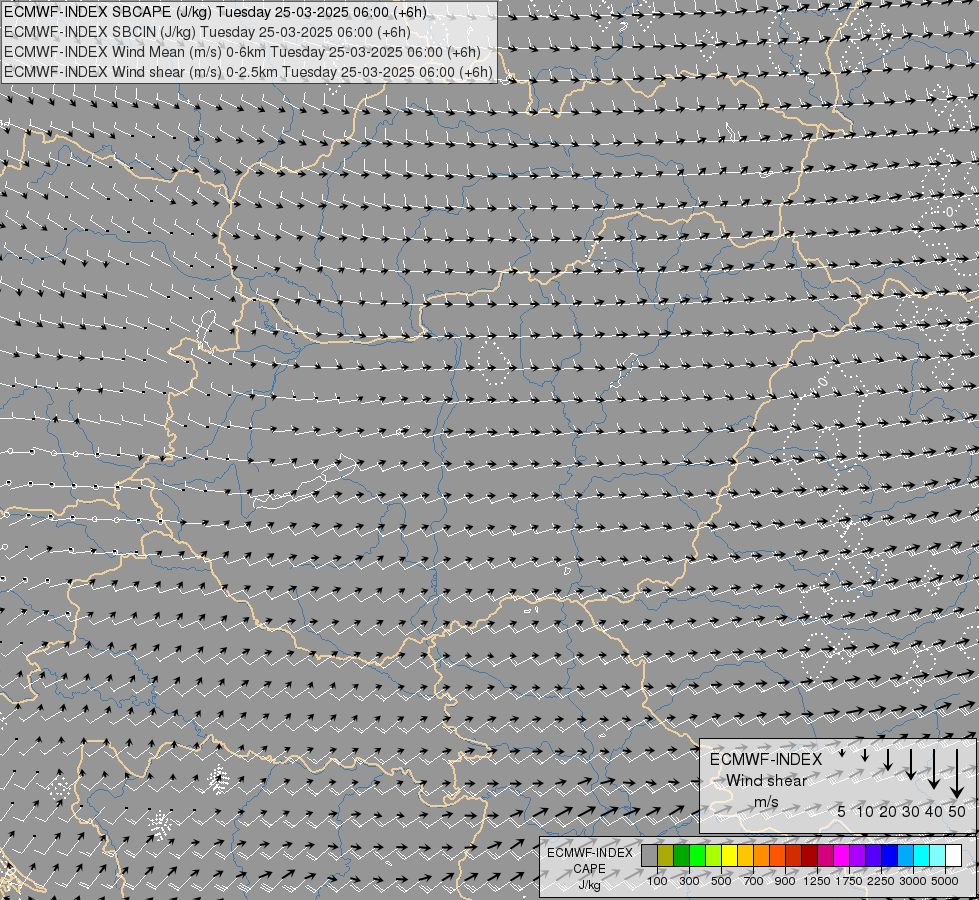Click the 'J/kg' unit in CAPE legend

(589, 885)
